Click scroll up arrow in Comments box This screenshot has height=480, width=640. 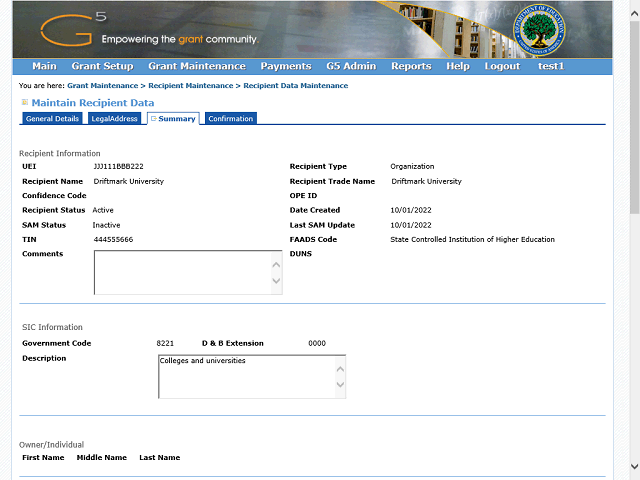(x=277, y=264)
